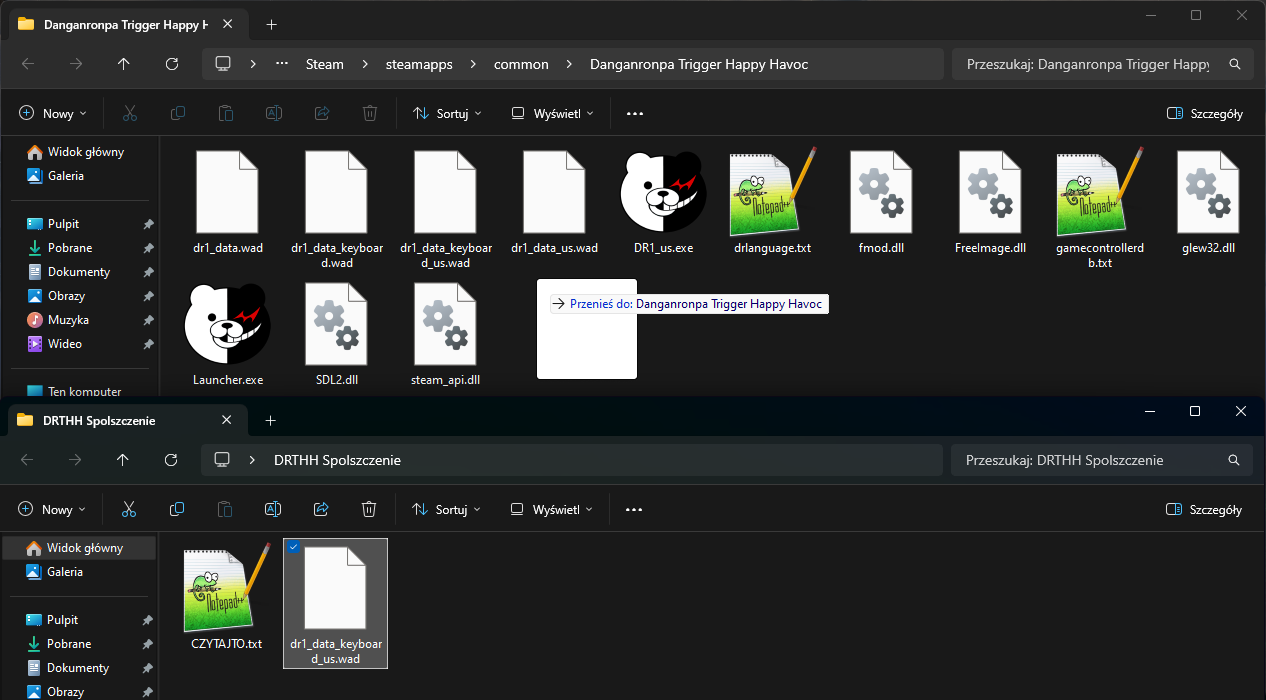This screenshot has width=1266, height=700.
Task: Click the DRTHH Spolszczenie address bar path
Action: [x=573, y=460]
